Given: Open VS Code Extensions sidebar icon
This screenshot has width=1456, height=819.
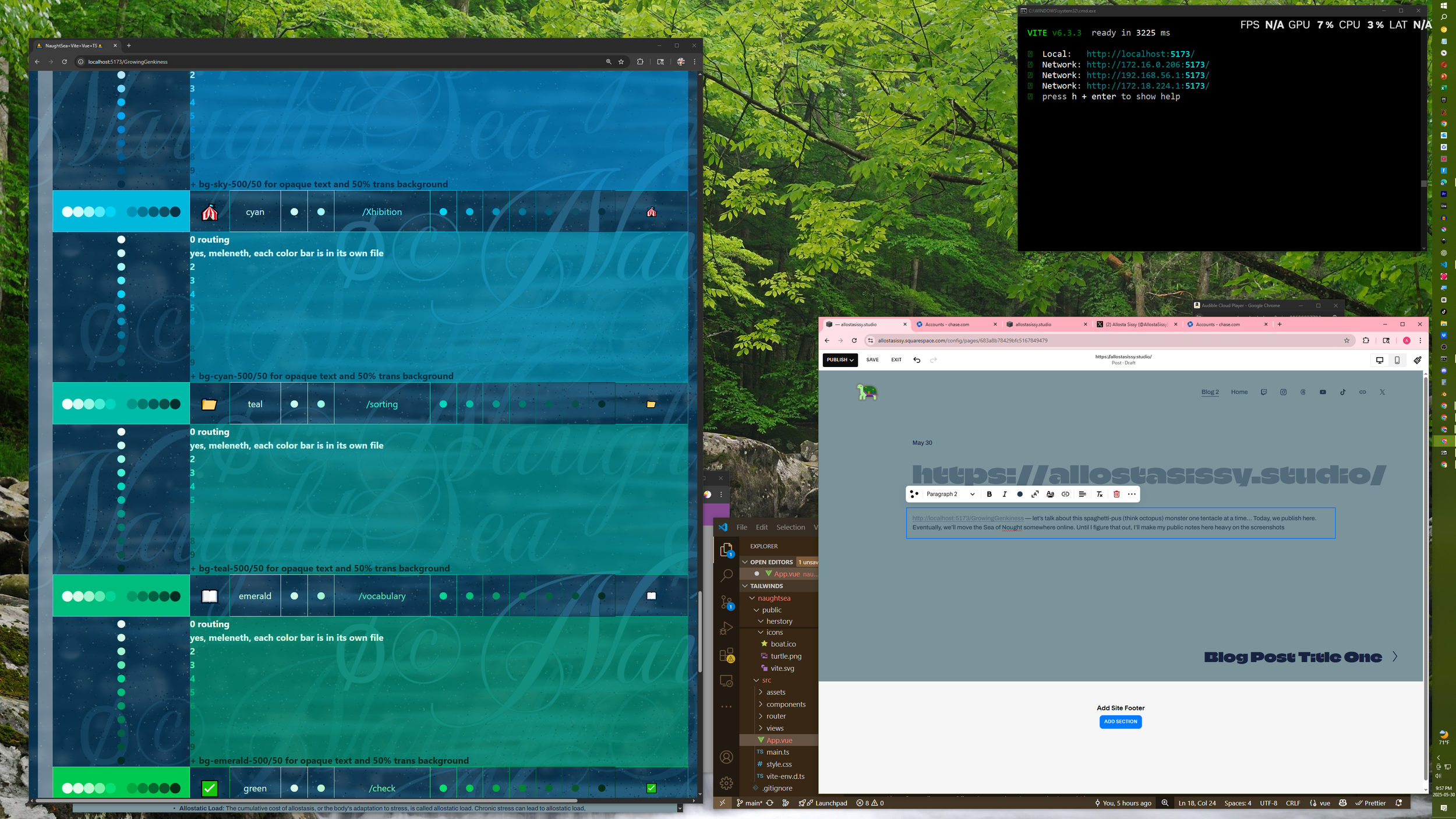Looking at the screenshot, I should tap(726, 655).
